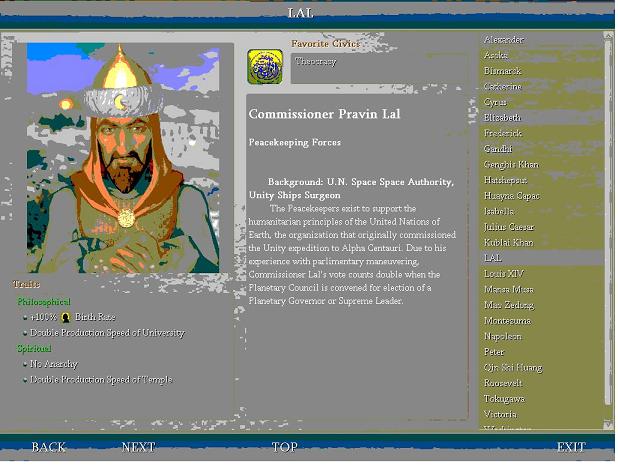The width and height of the screenshot is (618, 465).
Task: Select Genghis Khan in leader list
Action: coord(511,164)
